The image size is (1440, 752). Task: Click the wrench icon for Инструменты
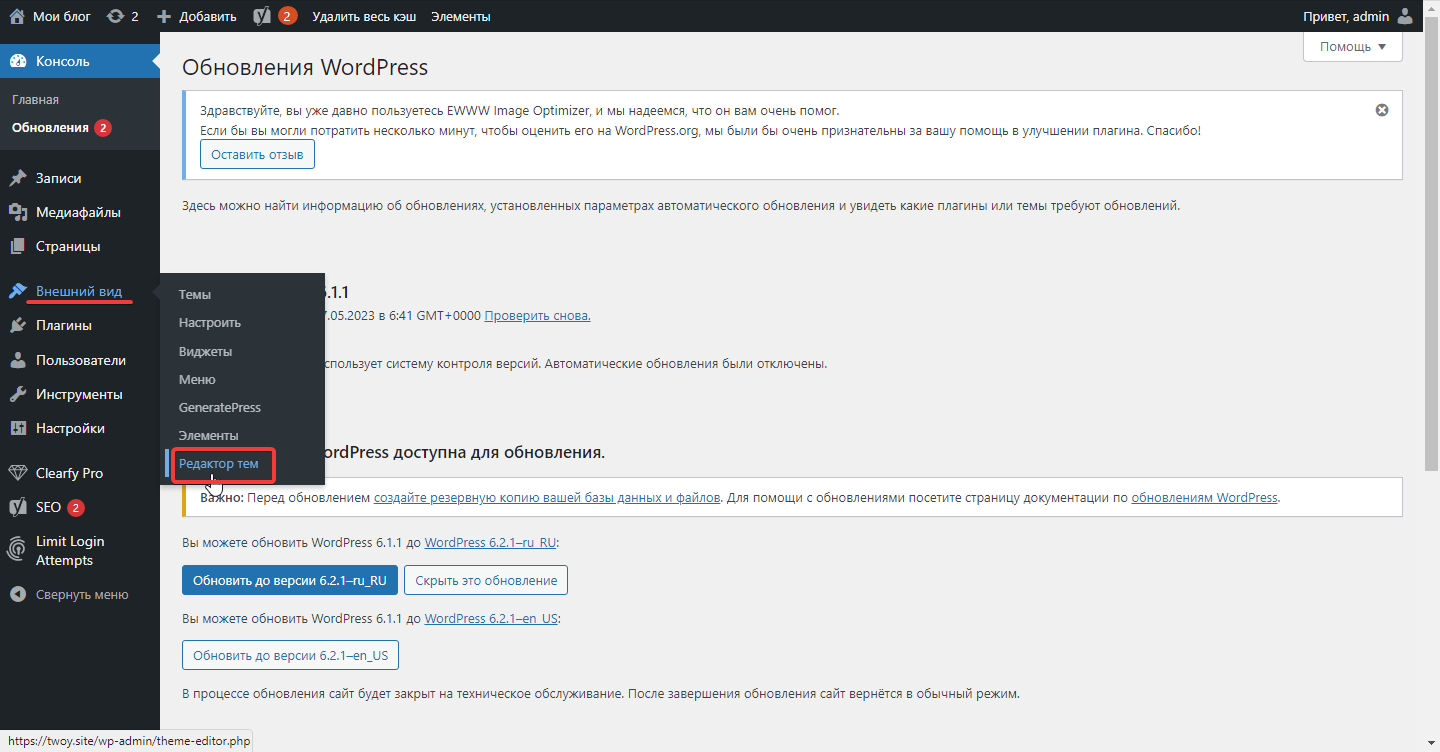[x=18, y=394]
